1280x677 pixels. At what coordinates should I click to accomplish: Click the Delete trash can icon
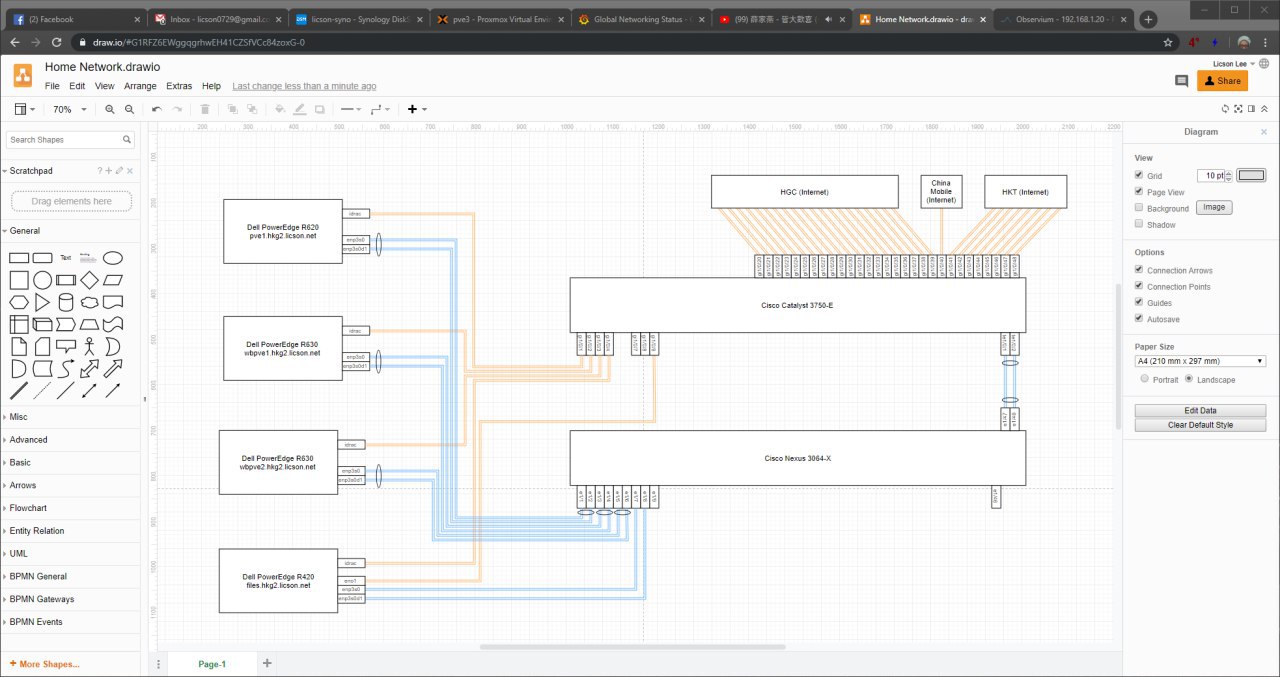pyautogui.click(x=205, y=109)
